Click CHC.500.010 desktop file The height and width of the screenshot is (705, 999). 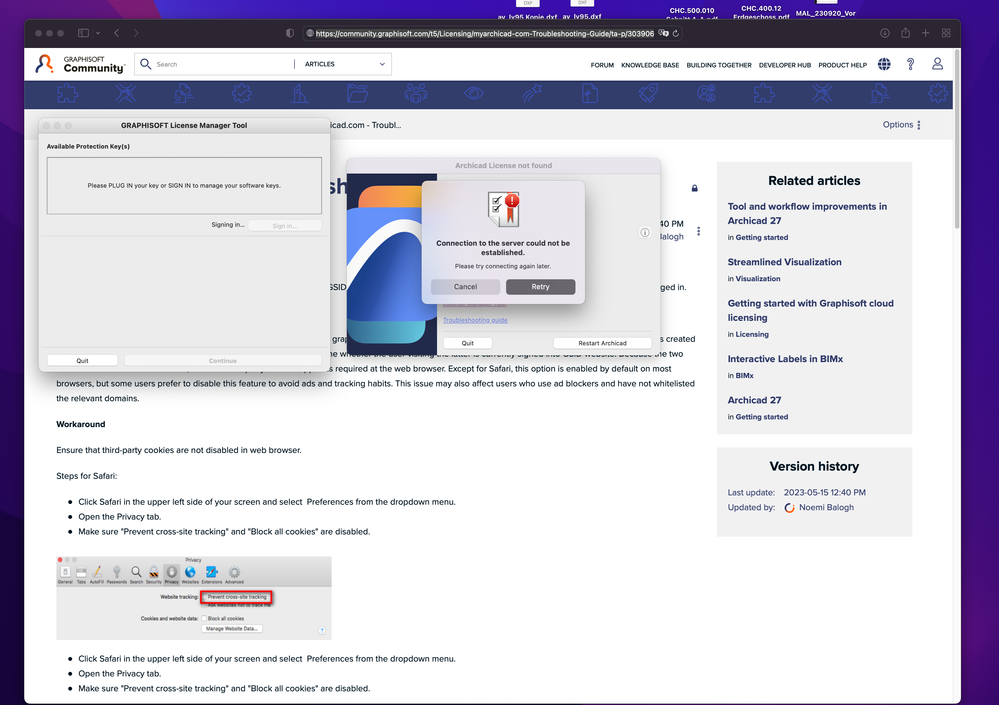pos(691,11)
